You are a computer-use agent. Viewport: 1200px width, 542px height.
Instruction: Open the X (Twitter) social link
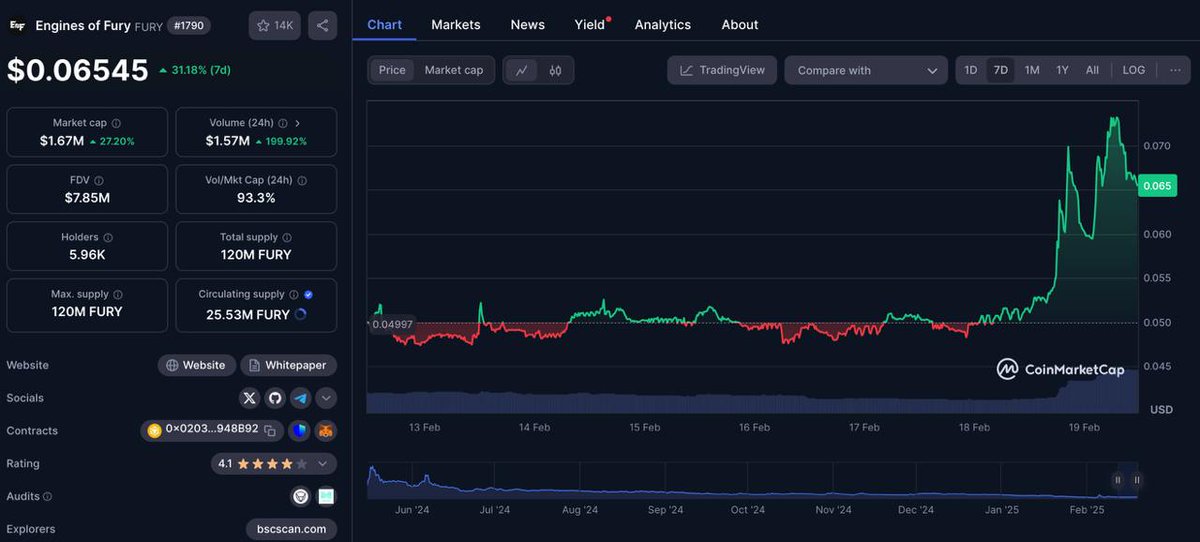(x=250, y=398)
